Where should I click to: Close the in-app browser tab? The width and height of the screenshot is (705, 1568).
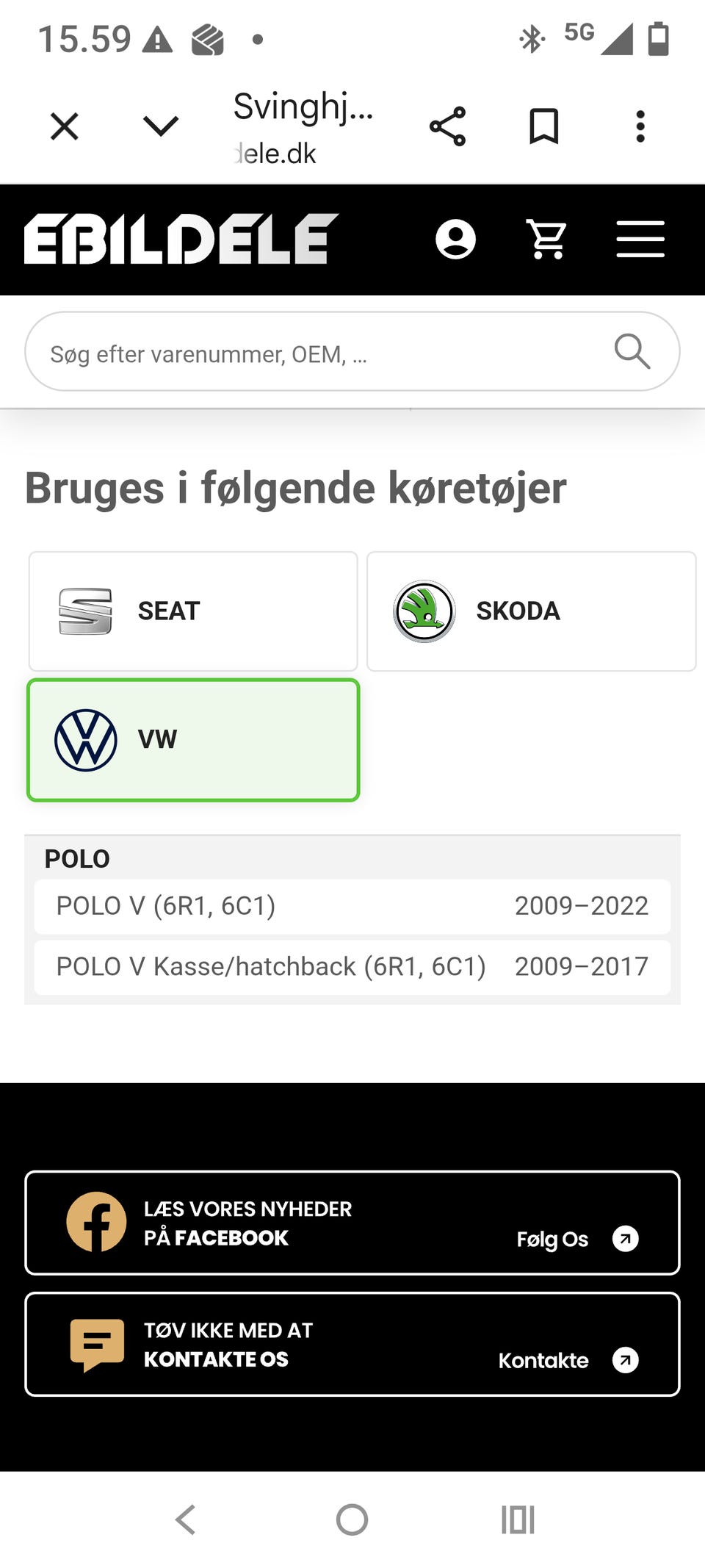pyautogui.click(x=65, y=126)
